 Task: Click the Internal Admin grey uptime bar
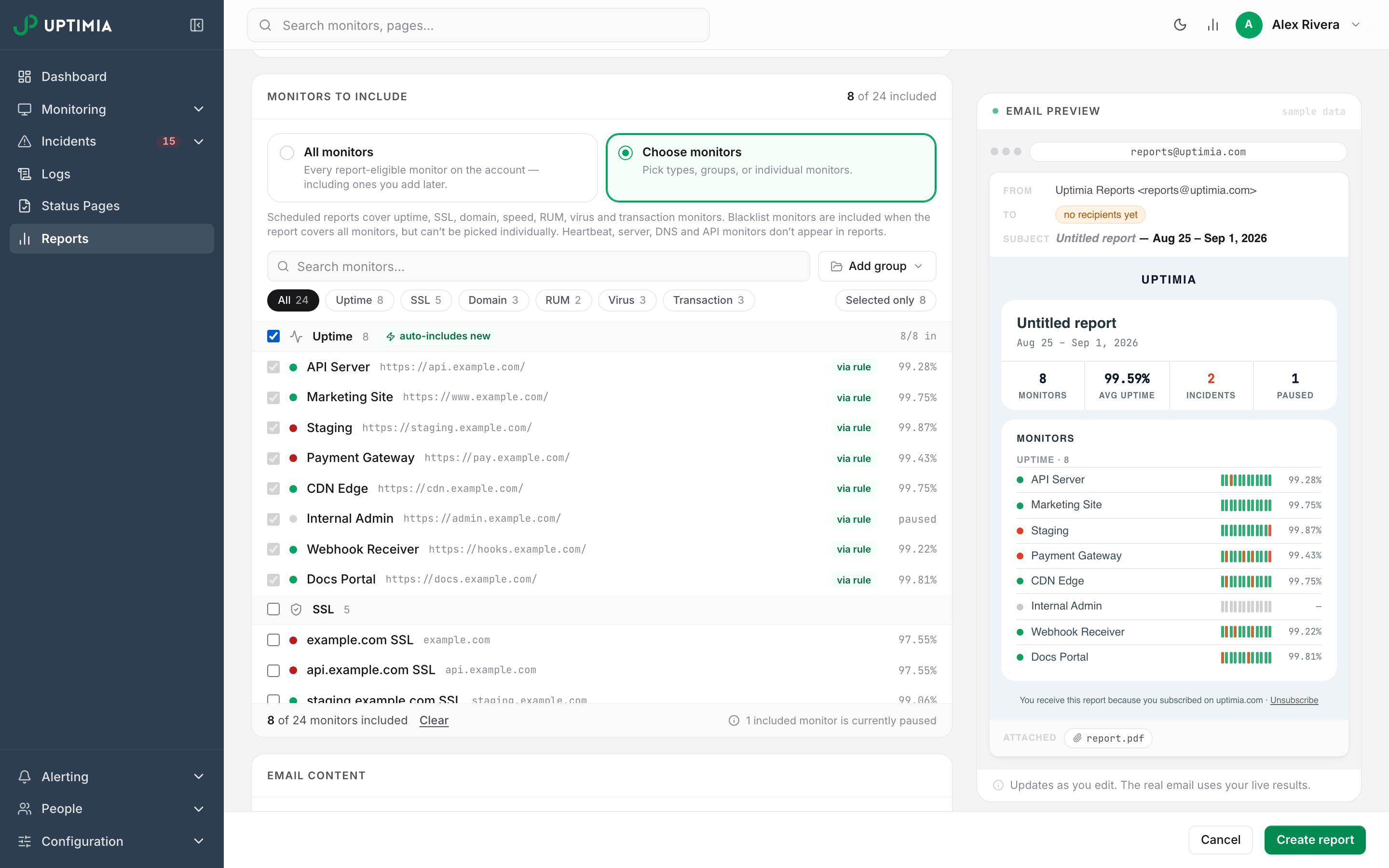tap(1246, 607)
